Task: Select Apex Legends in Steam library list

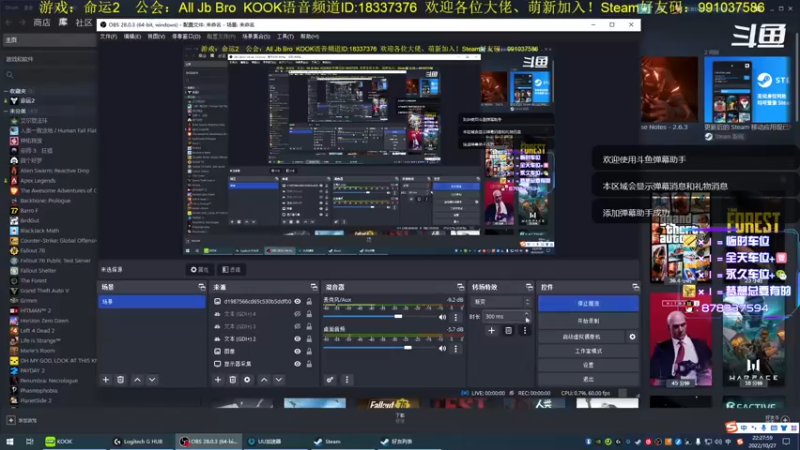Action: point(38,181)
